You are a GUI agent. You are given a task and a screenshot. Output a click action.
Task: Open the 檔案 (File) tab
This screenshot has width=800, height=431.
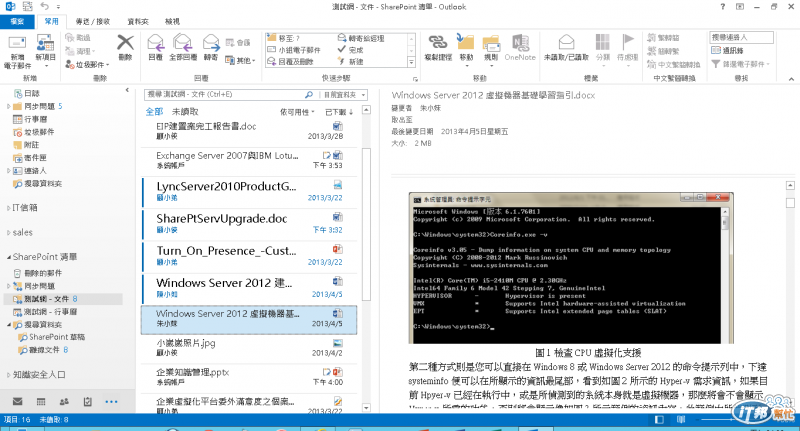click(x=17, y=21)
